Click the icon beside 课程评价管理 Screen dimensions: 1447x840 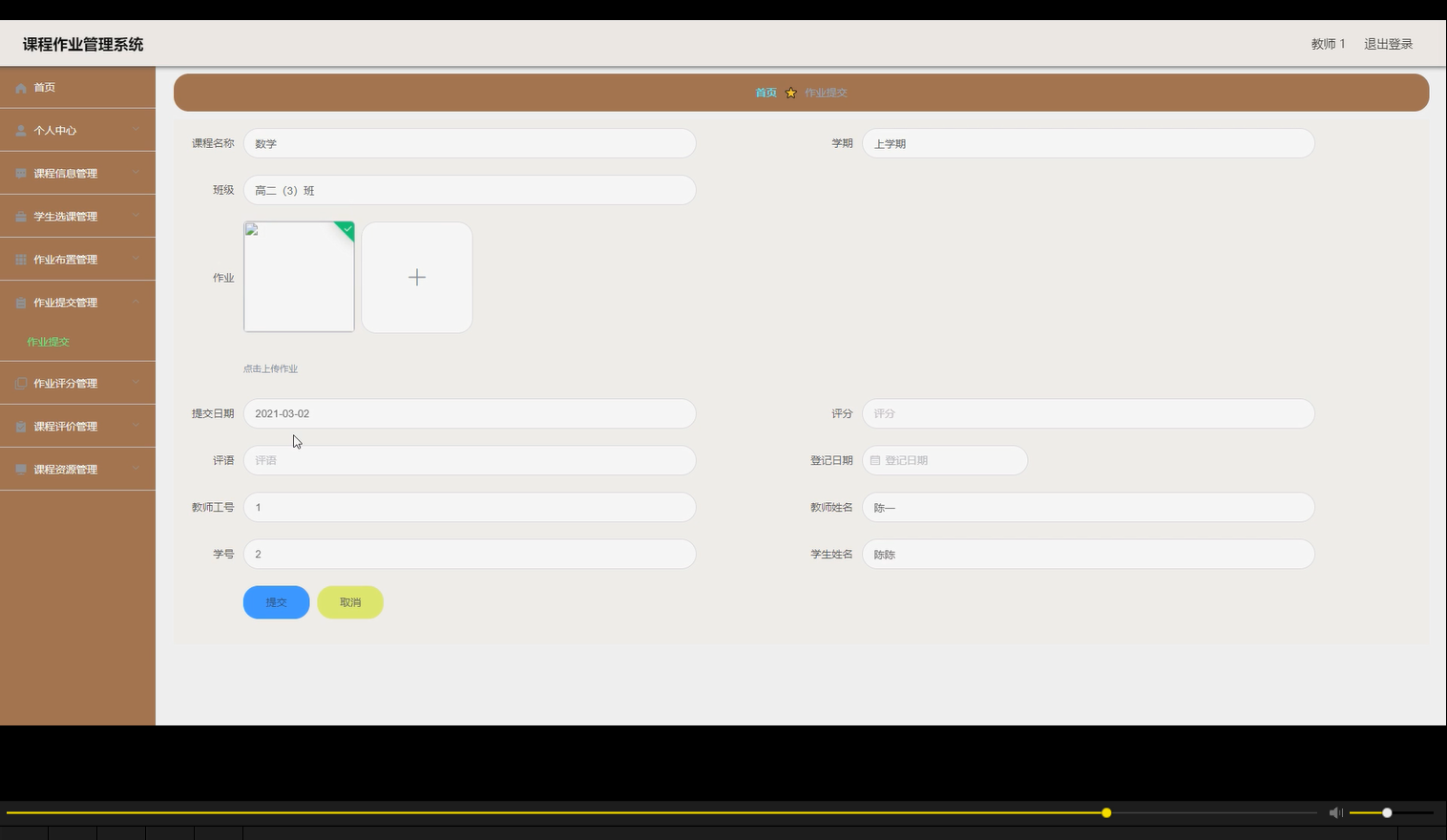[21, 427]
